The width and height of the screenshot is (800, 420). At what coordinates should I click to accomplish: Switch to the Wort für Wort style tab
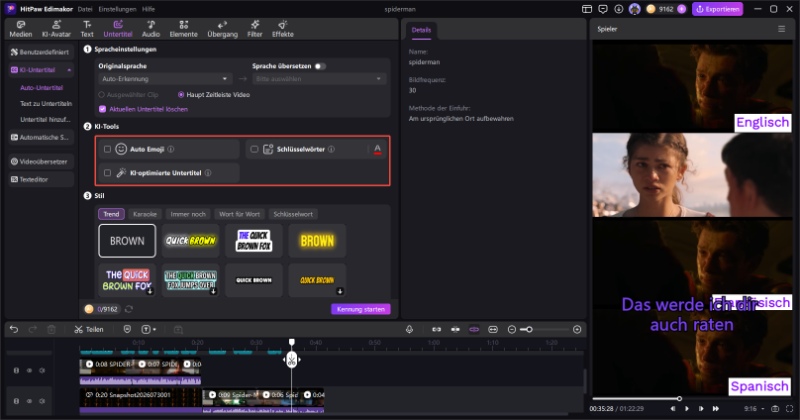tap(239, 214)
